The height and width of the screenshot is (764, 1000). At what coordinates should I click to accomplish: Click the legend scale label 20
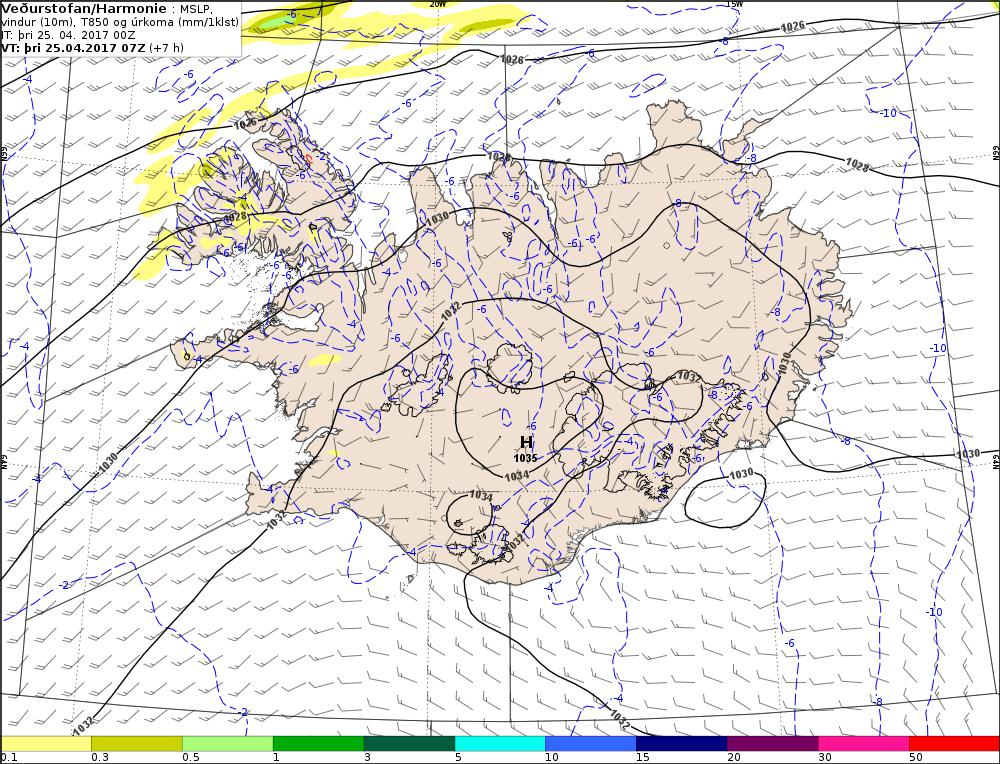734,758
